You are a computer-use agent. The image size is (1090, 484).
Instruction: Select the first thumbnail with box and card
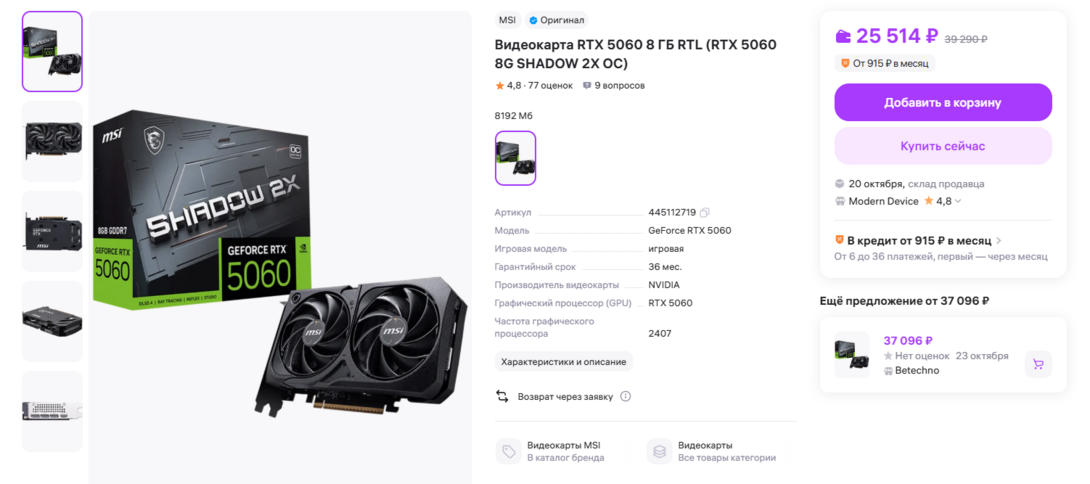[52, 51]
